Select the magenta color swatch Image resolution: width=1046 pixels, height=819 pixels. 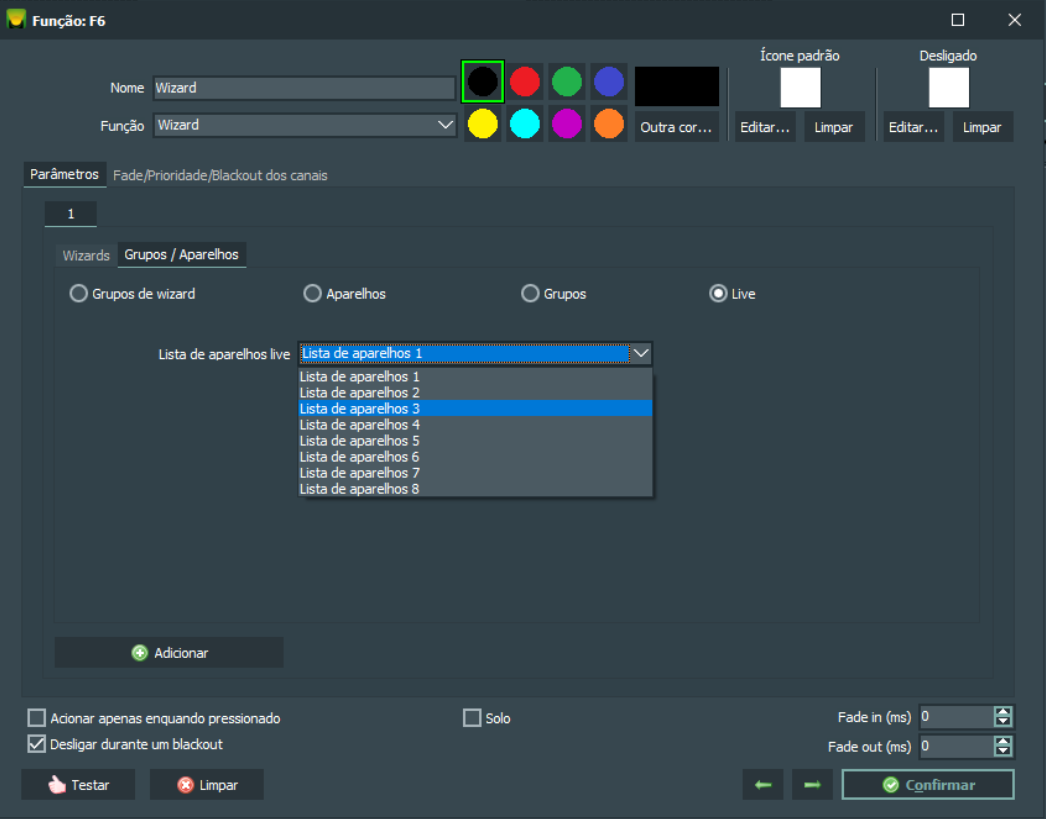click(567, 123)
